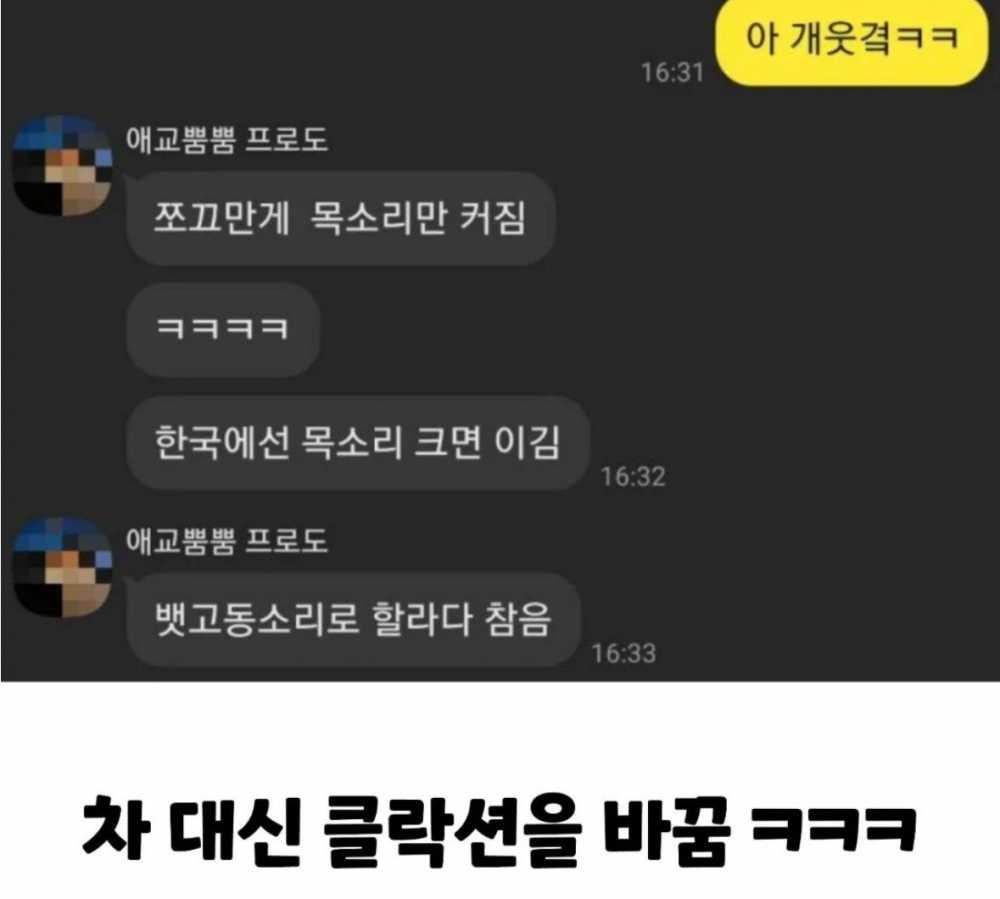Select the message 쪼끄만게 목소리만 커짐

pos(341,218)
